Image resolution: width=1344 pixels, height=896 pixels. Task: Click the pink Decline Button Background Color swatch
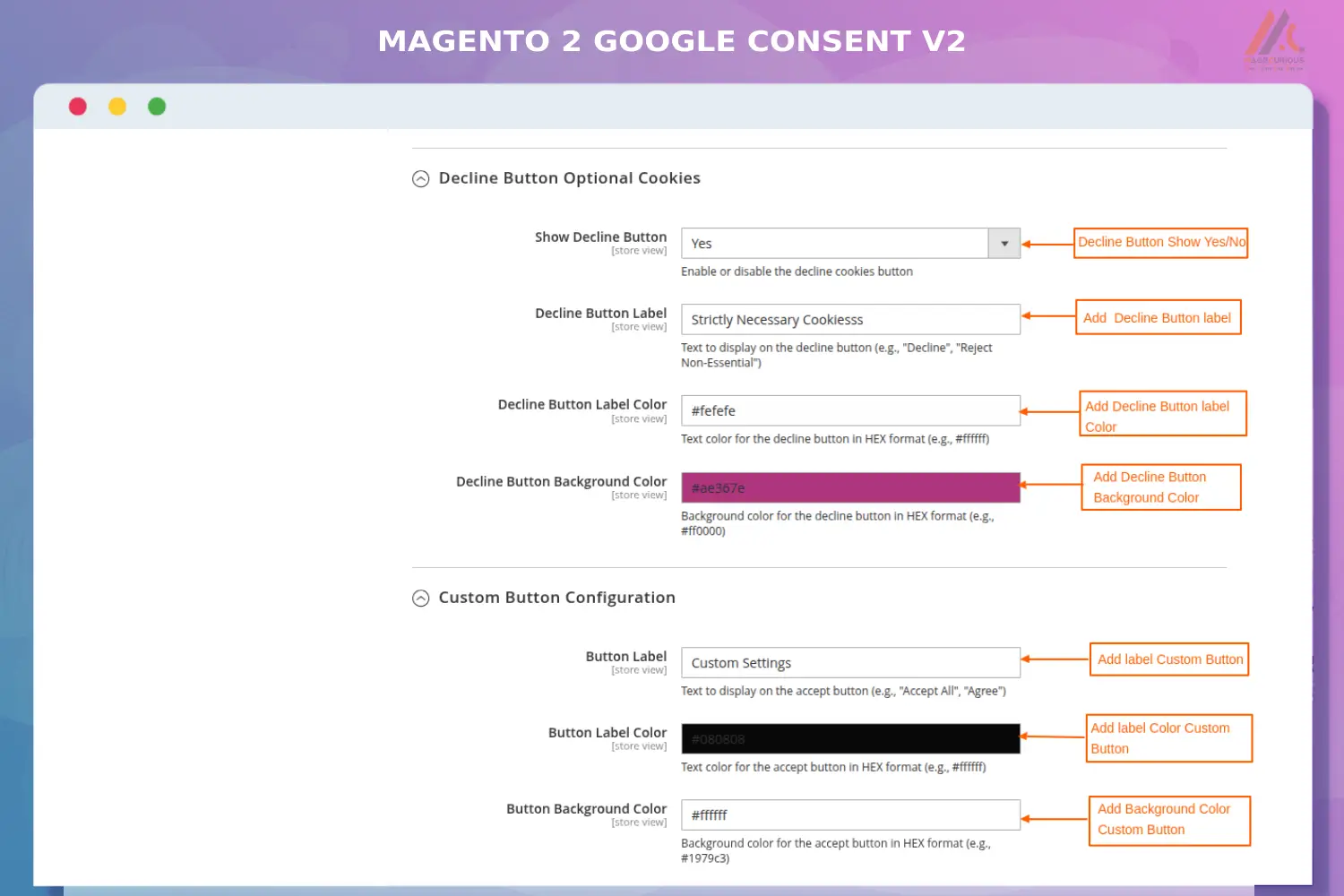[849, 487]
